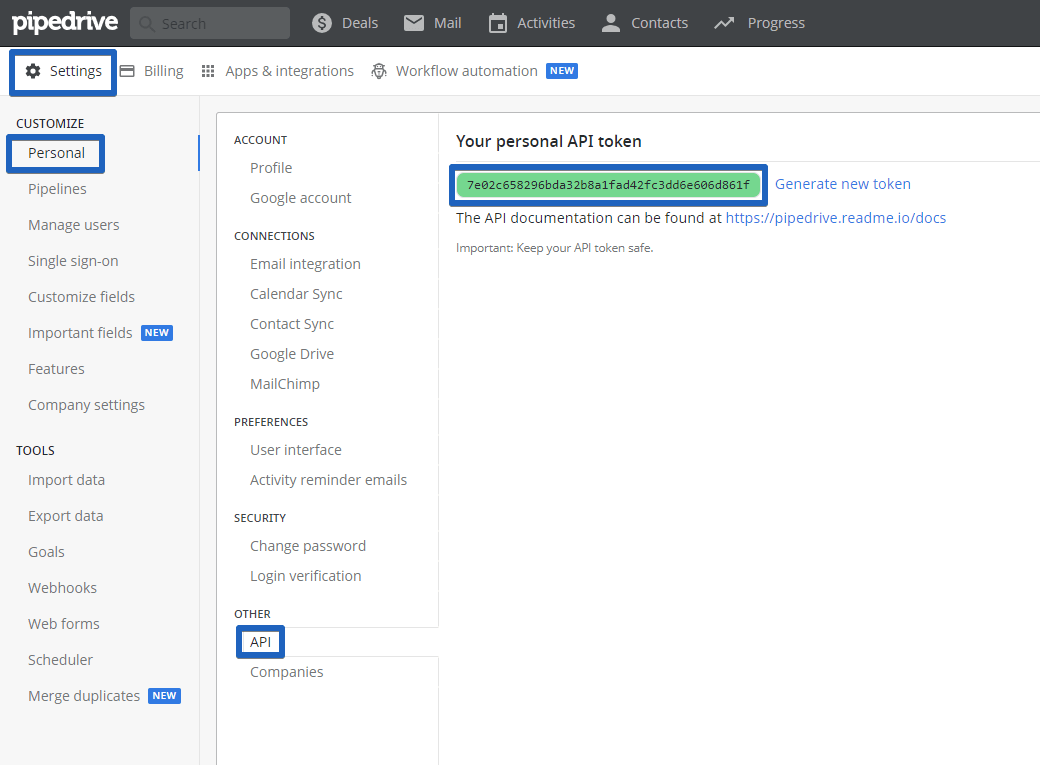Click the Settings gear icon
The width and height of the screenshot is (1040, 765).
tap(33, 71)
